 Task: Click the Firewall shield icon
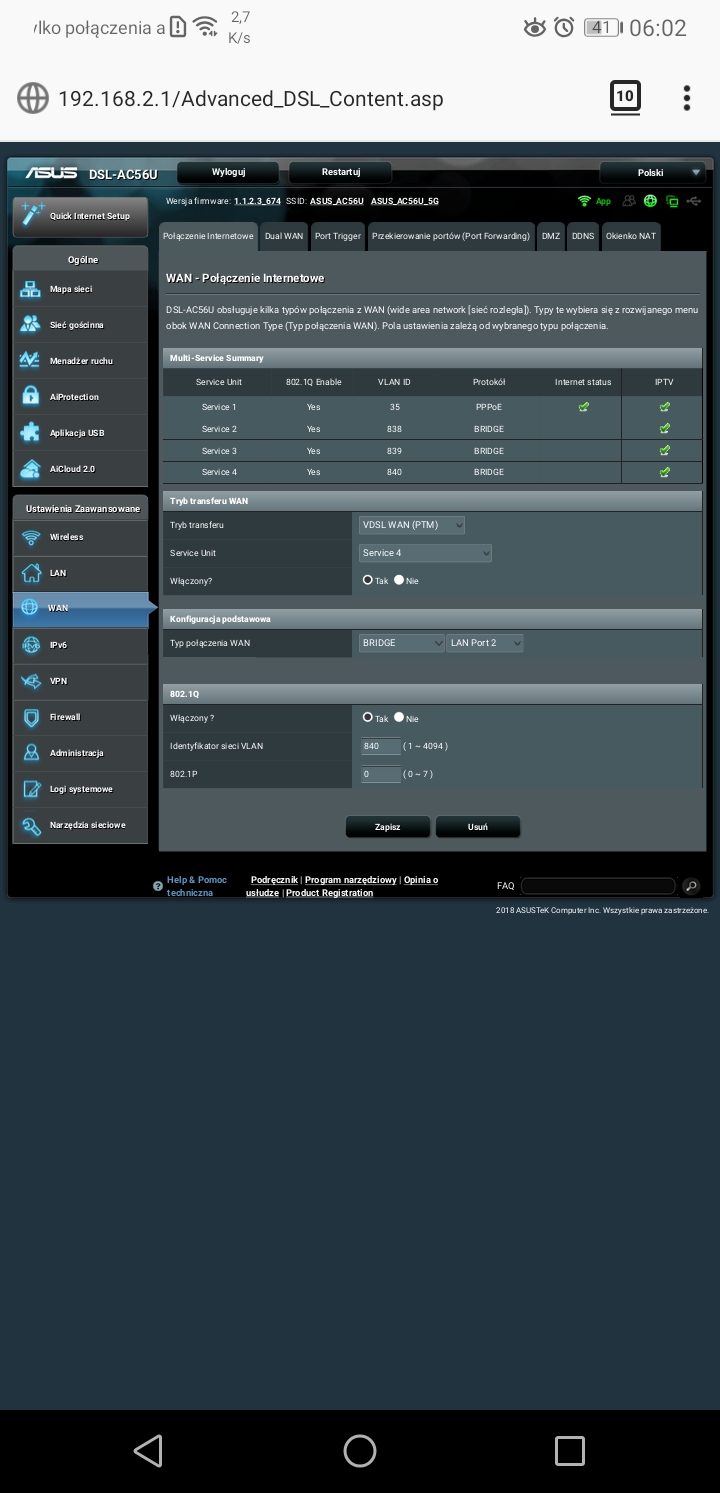click(30, 717)
